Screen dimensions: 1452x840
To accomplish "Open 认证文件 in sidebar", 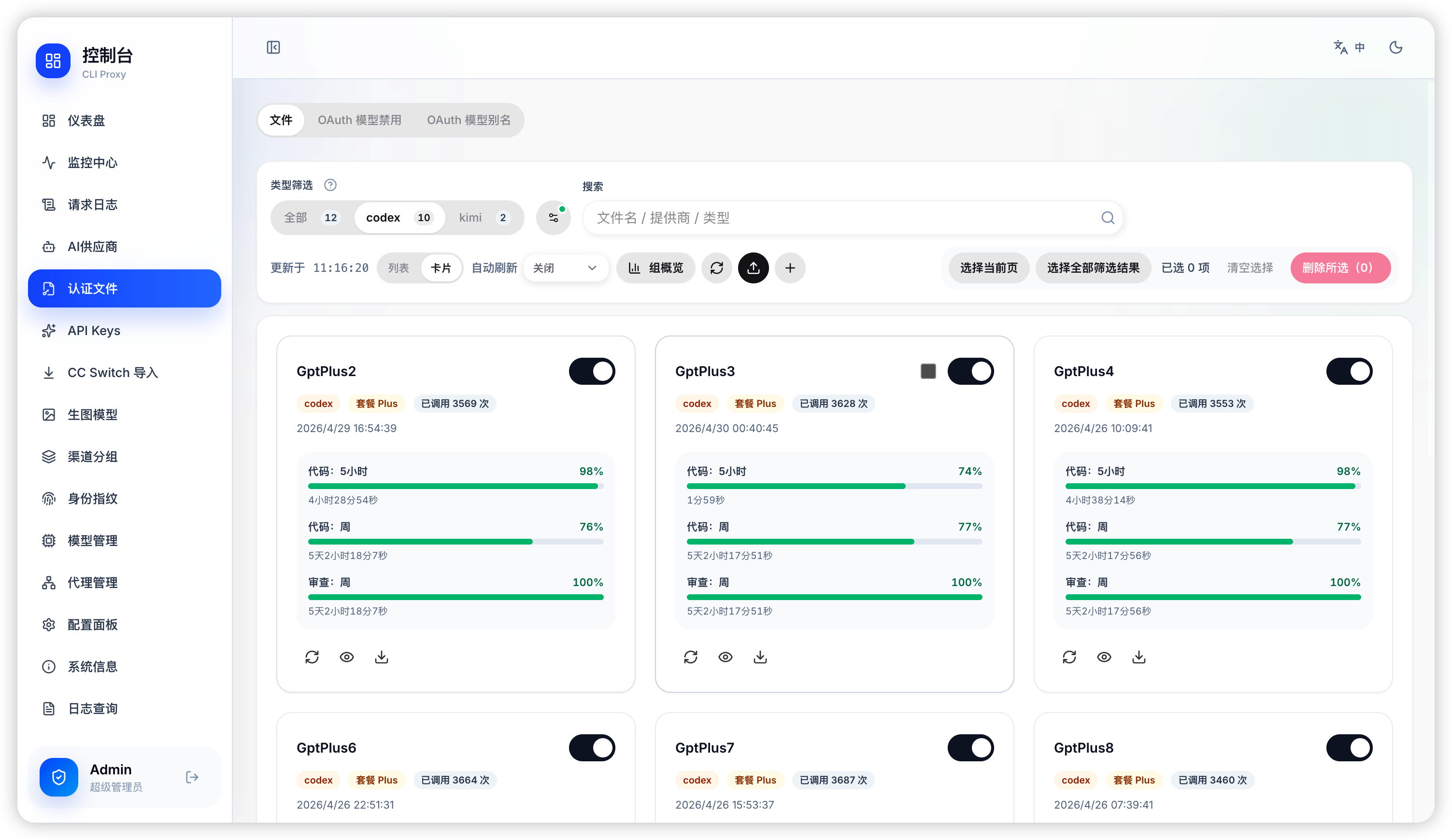I will pos(125,288).
